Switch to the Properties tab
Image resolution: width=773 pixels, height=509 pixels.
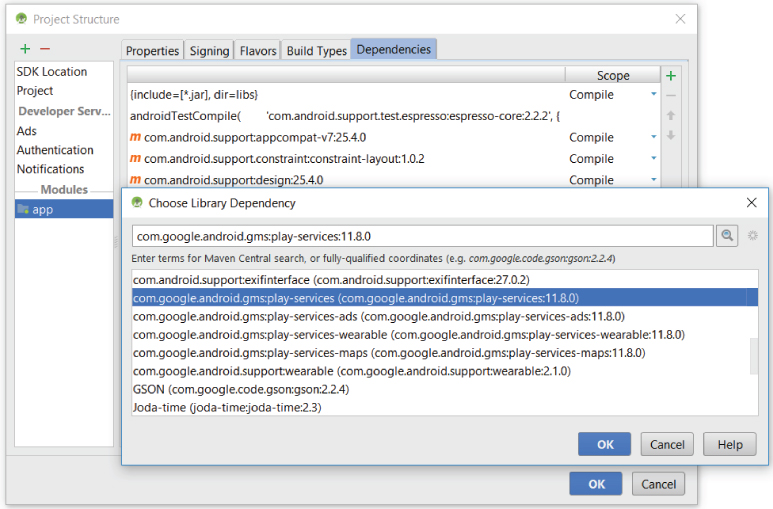[152, 51]
